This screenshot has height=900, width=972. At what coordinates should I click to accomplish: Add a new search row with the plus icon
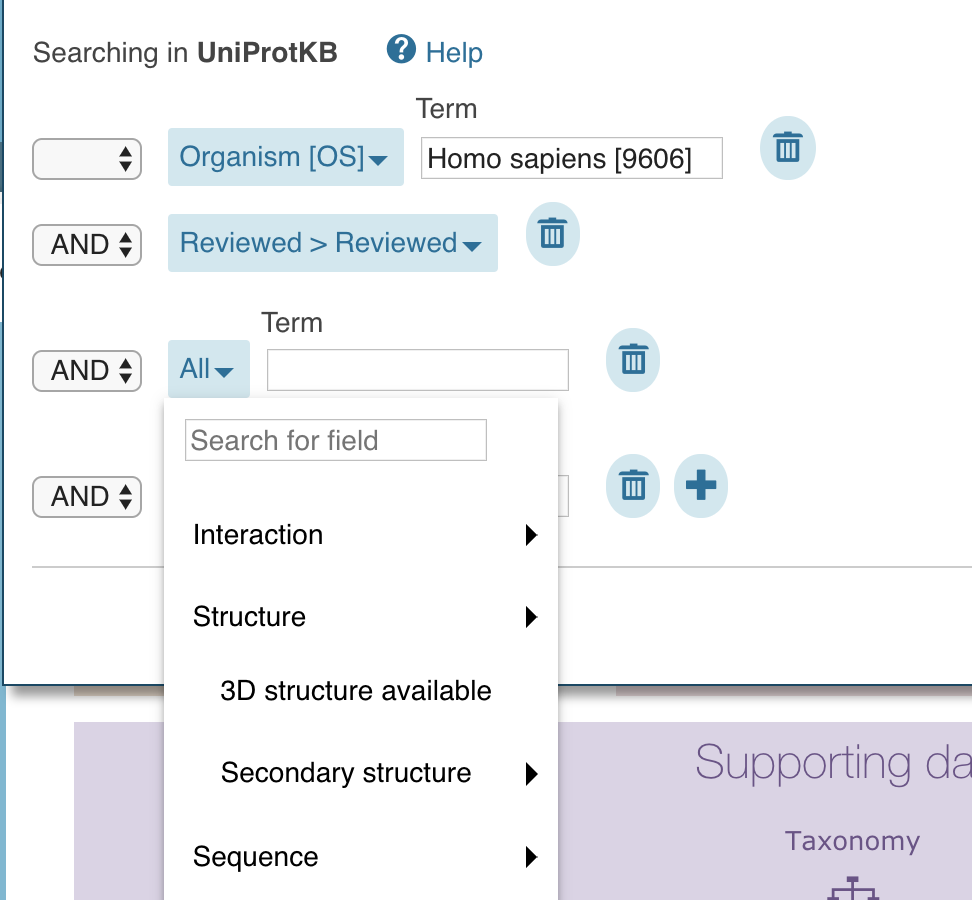coord(700,486)
